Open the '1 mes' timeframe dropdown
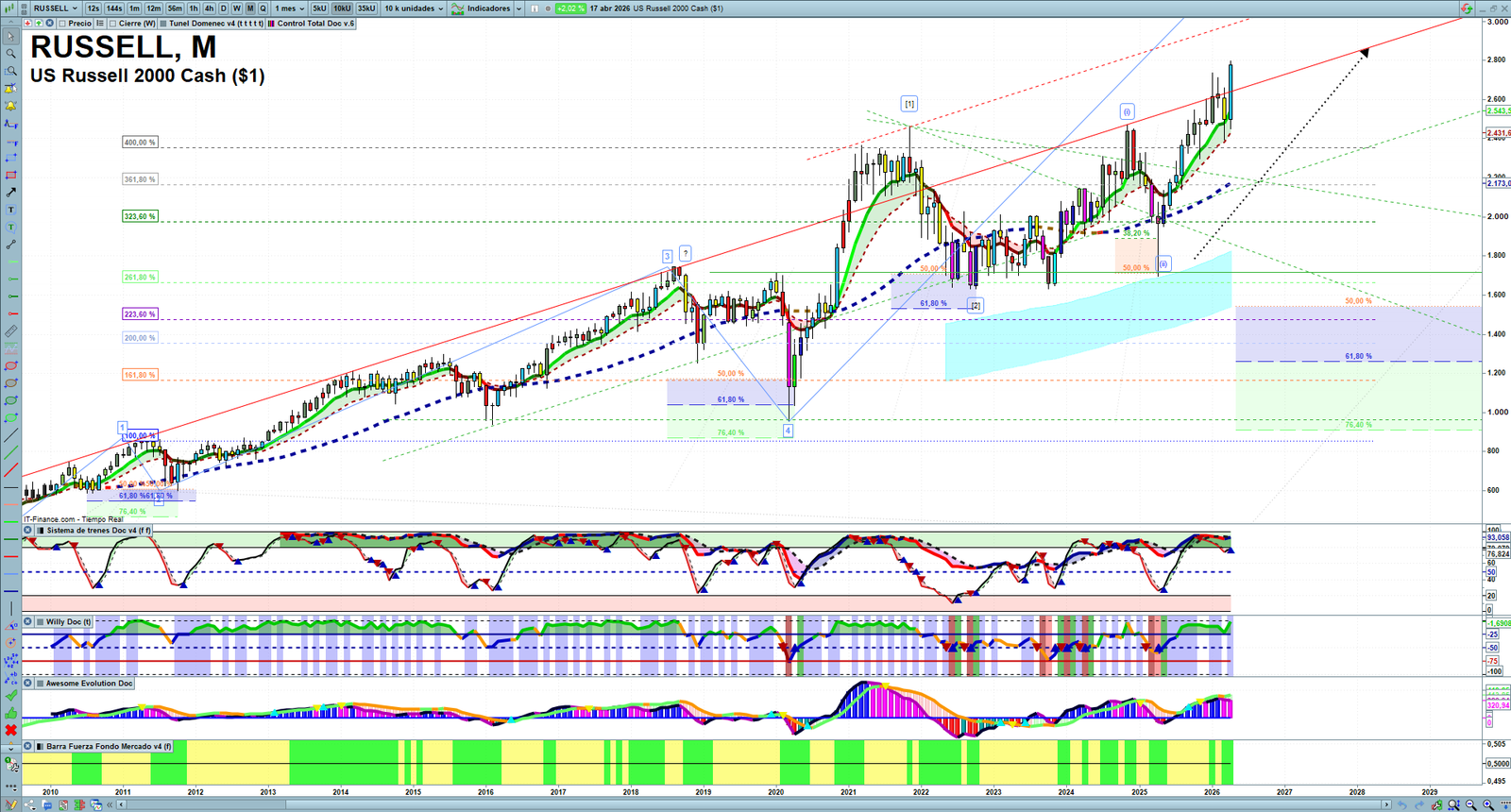Viewport: 1511px width, 812px height. pos(289,8)
